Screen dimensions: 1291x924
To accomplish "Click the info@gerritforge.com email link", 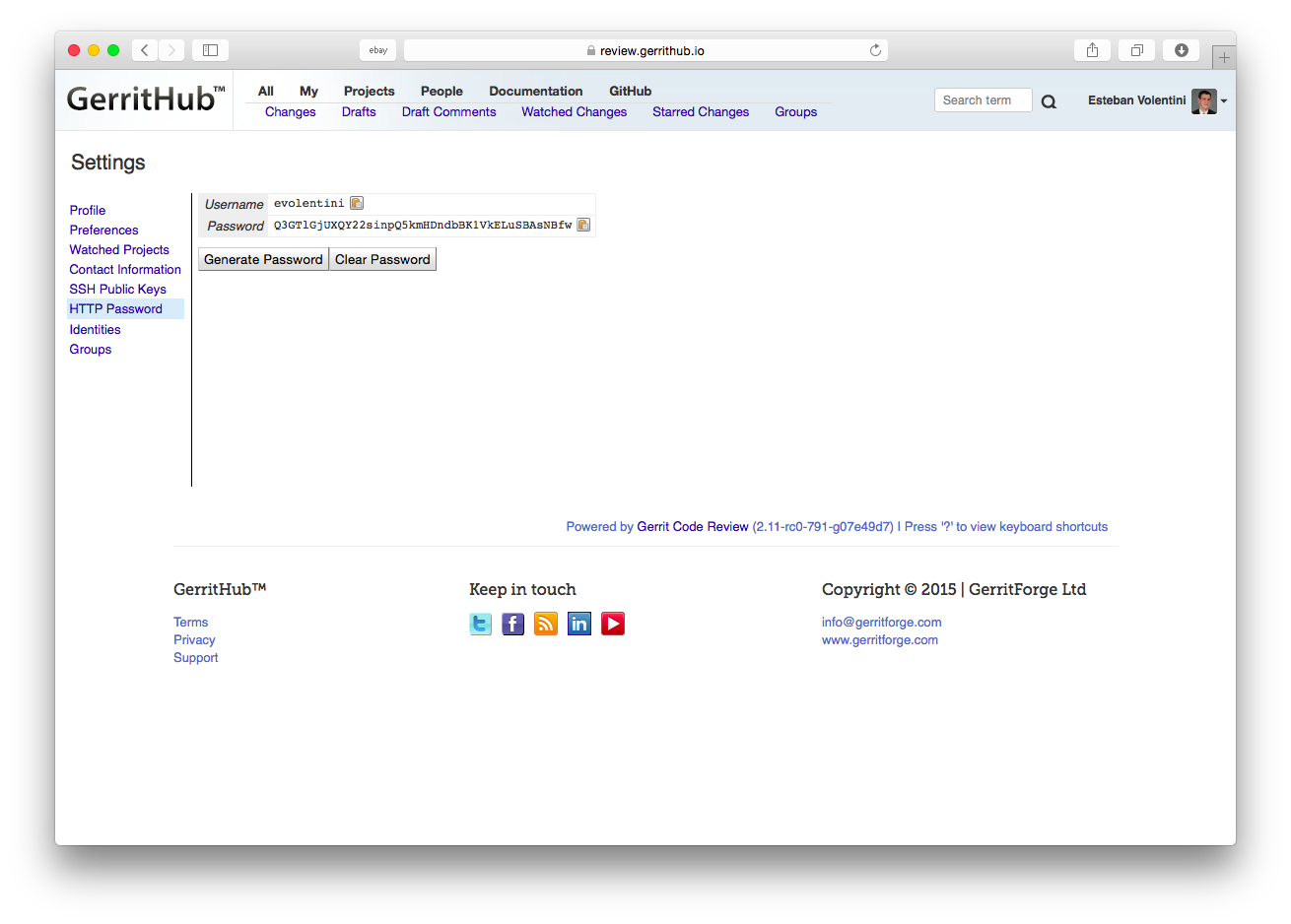I will [x=882, y=622].
